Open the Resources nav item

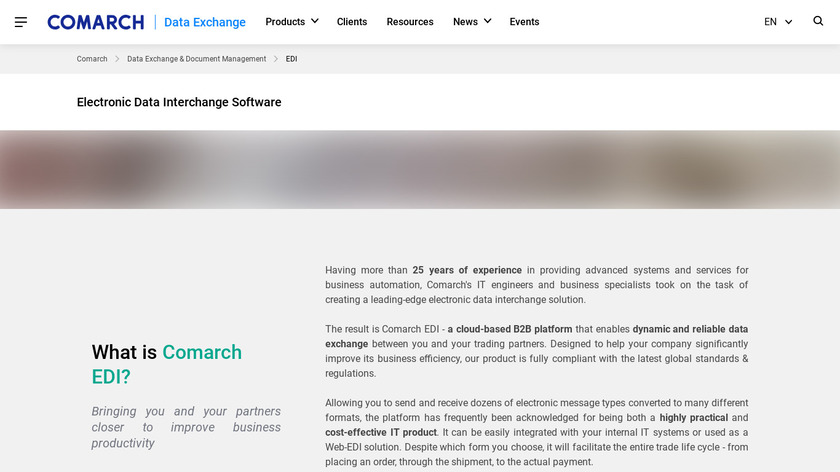coord(410,22)
